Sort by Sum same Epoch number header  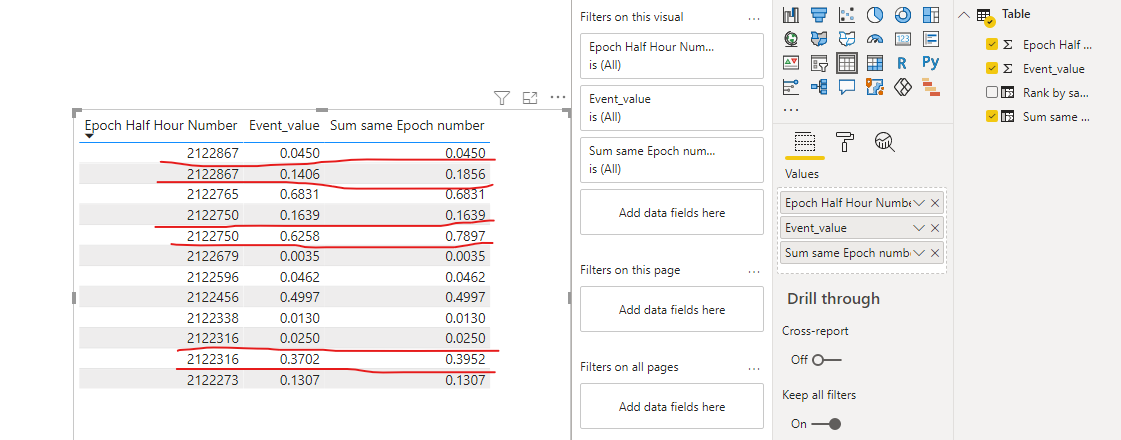point(407,125)
